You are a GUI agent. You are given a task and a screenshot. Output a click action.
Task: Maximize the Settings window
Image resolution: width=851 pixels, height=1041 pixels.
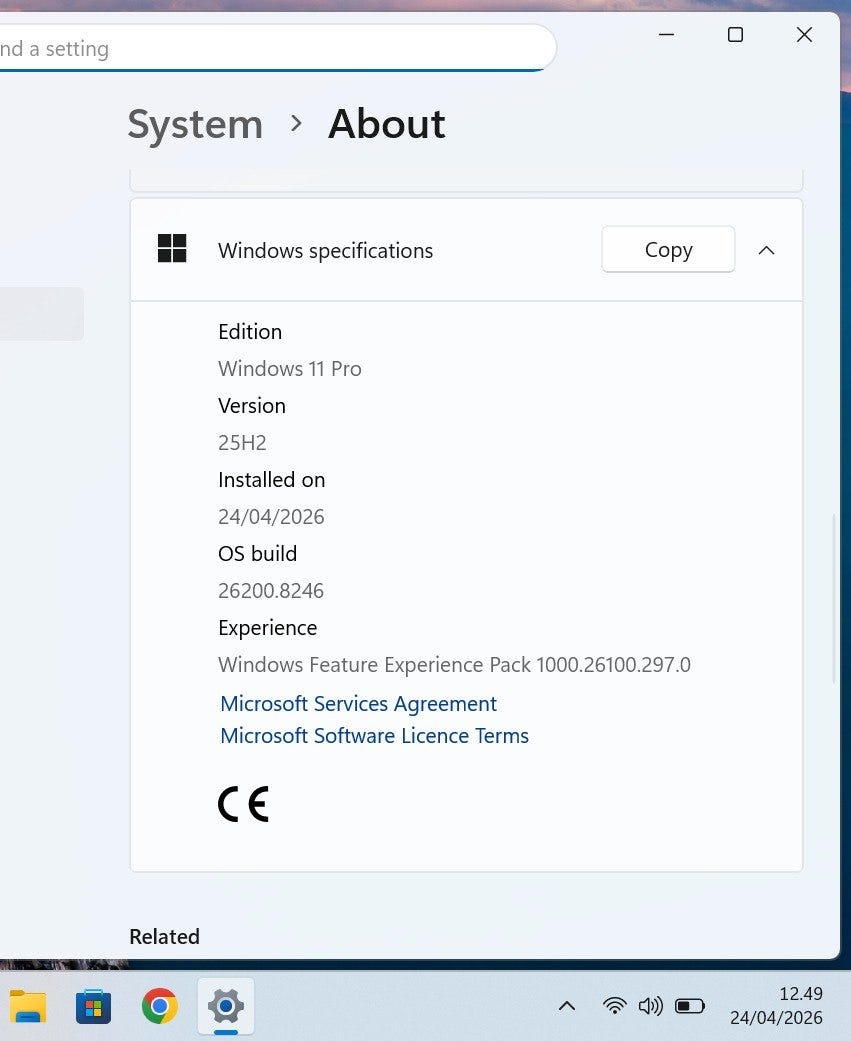[x=735, y=35]
